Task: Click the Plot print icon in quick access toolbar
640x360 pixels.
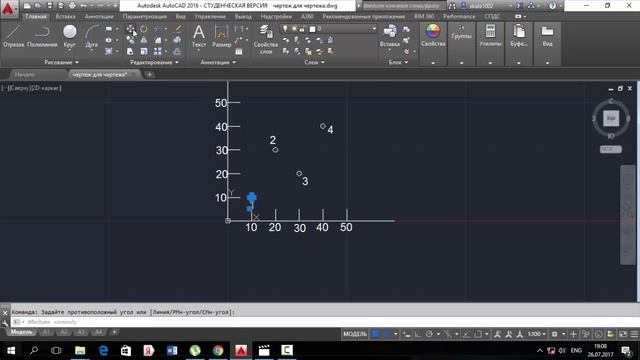Action: pyautogui.click(x=72, y=6)
